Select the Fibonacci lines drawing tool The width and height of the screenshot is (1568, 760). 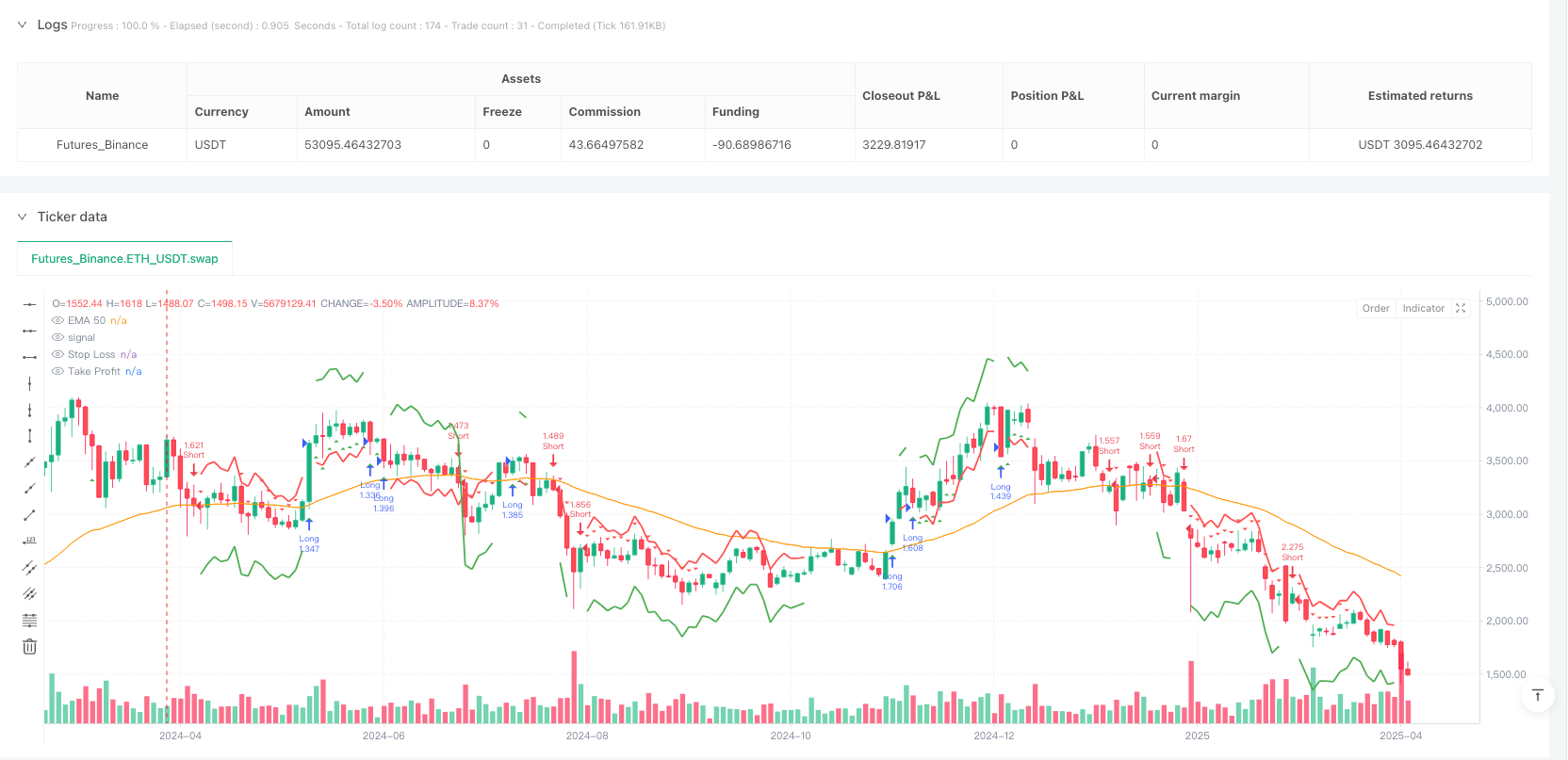pos(30,621)
